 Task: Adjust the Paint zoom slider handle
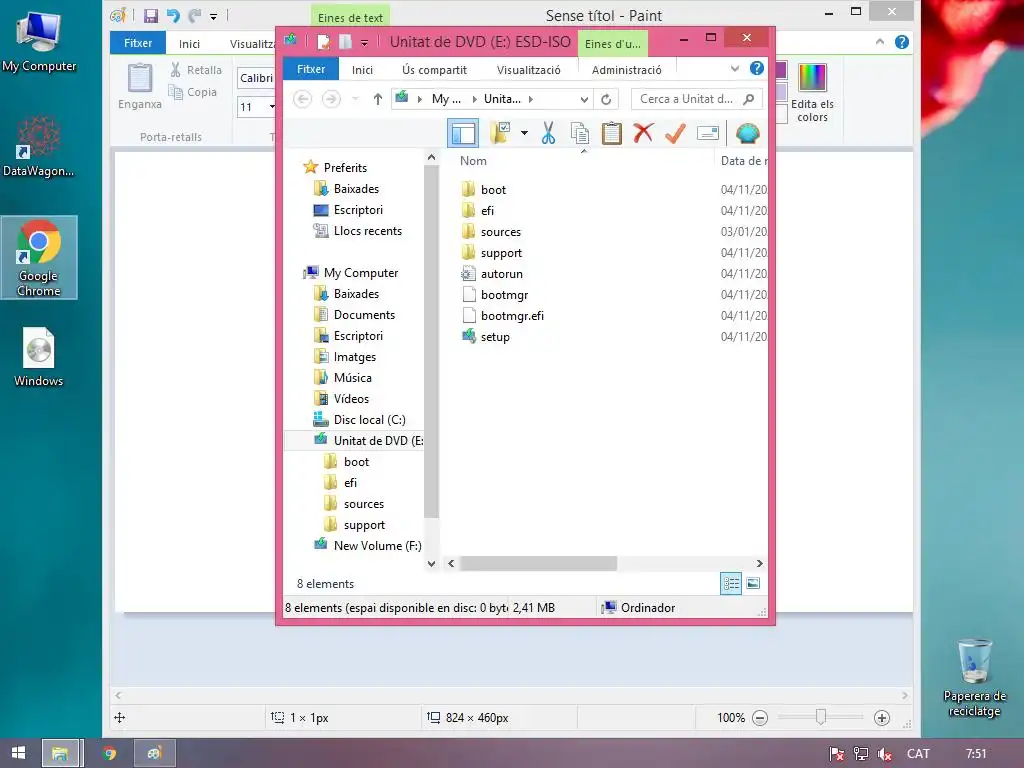[x=820, y=717]
